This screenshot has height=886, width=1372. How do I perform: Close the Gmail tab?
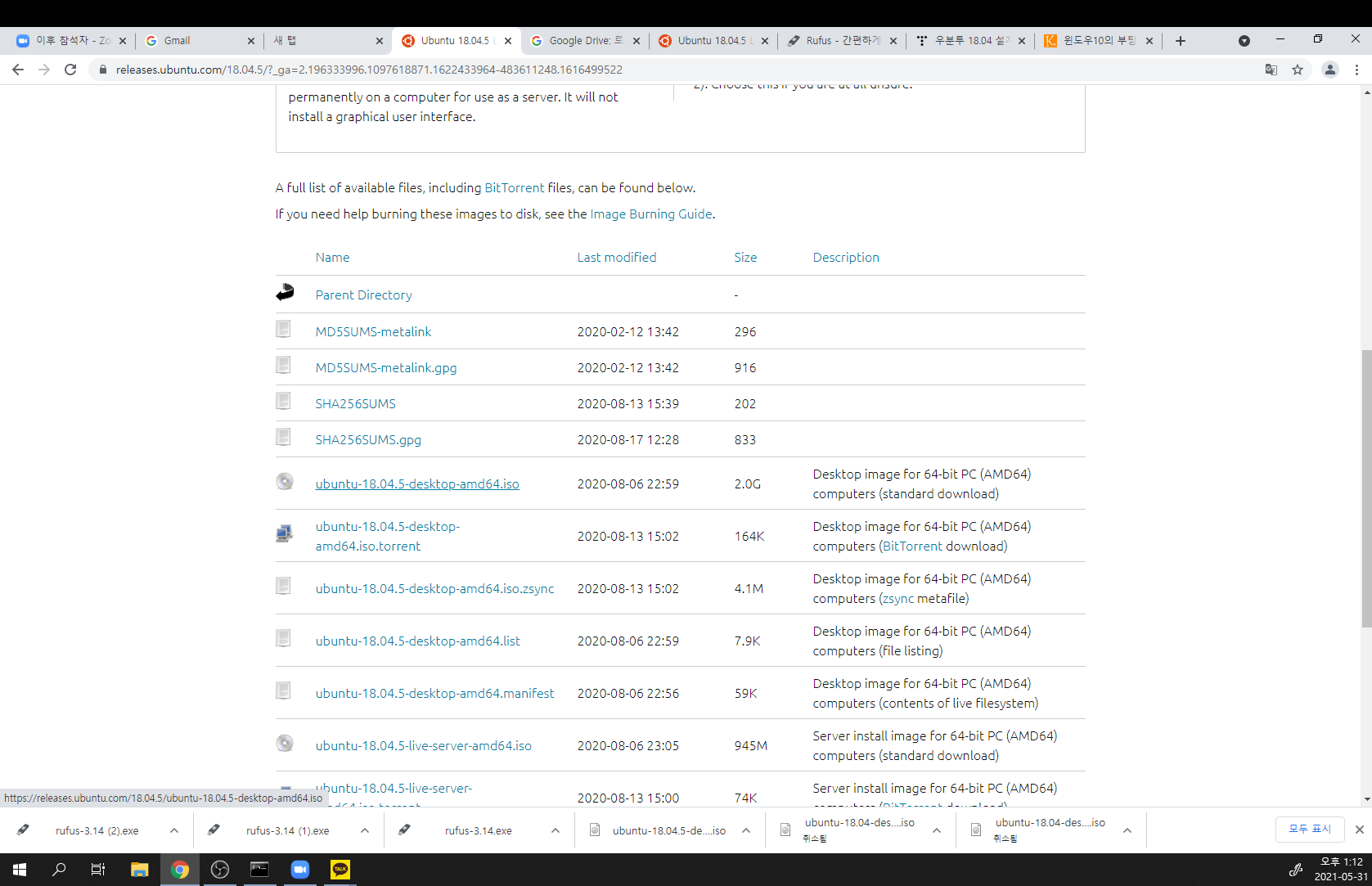[x=251, y=41]
